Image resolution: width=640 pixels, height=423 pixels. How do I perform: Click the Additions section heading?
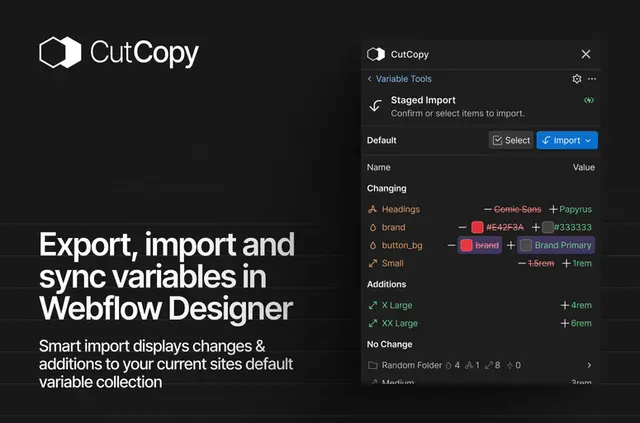pos(386,284)
